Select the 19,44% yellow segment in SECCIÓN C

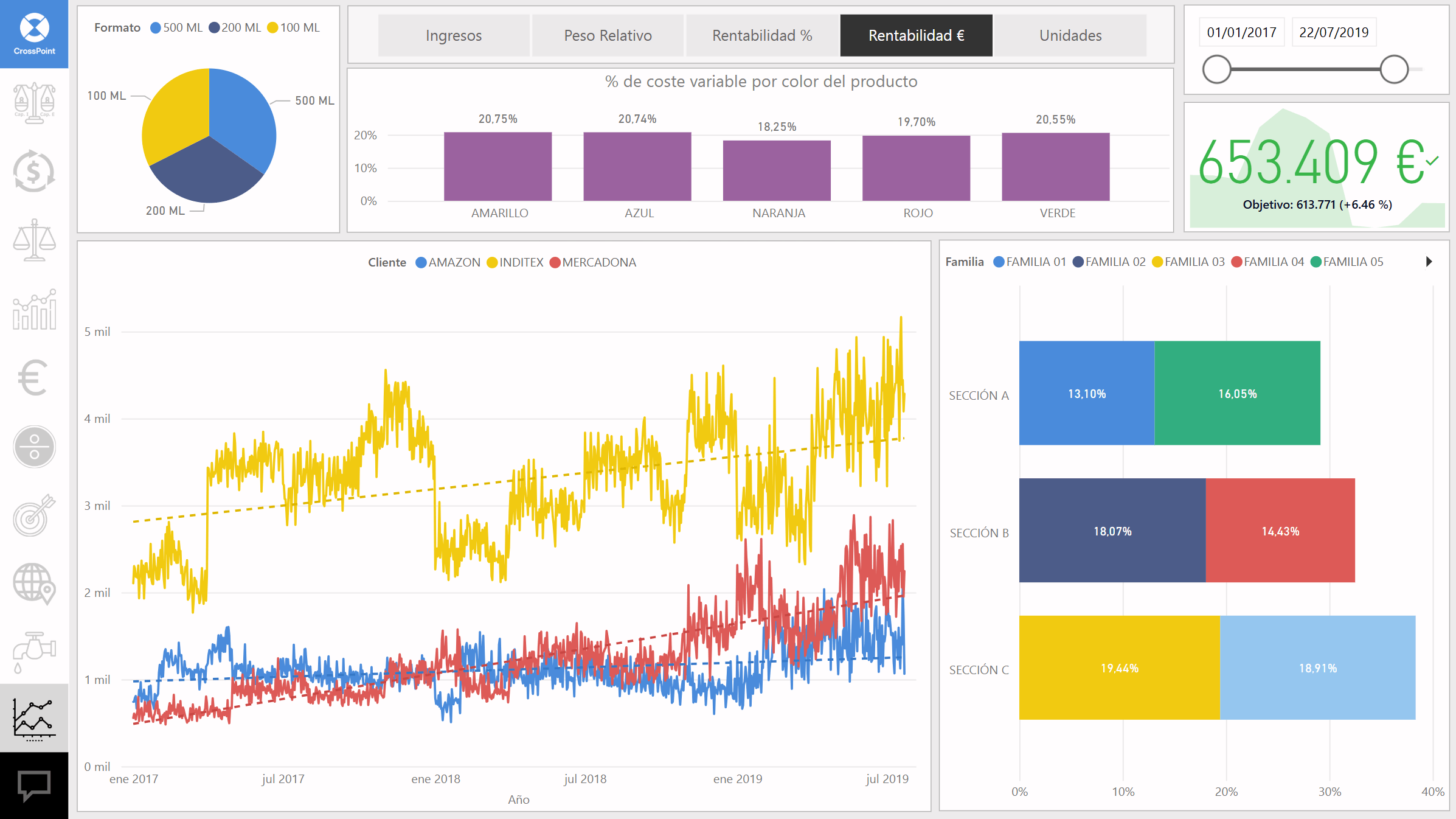tap(1120, 667)
